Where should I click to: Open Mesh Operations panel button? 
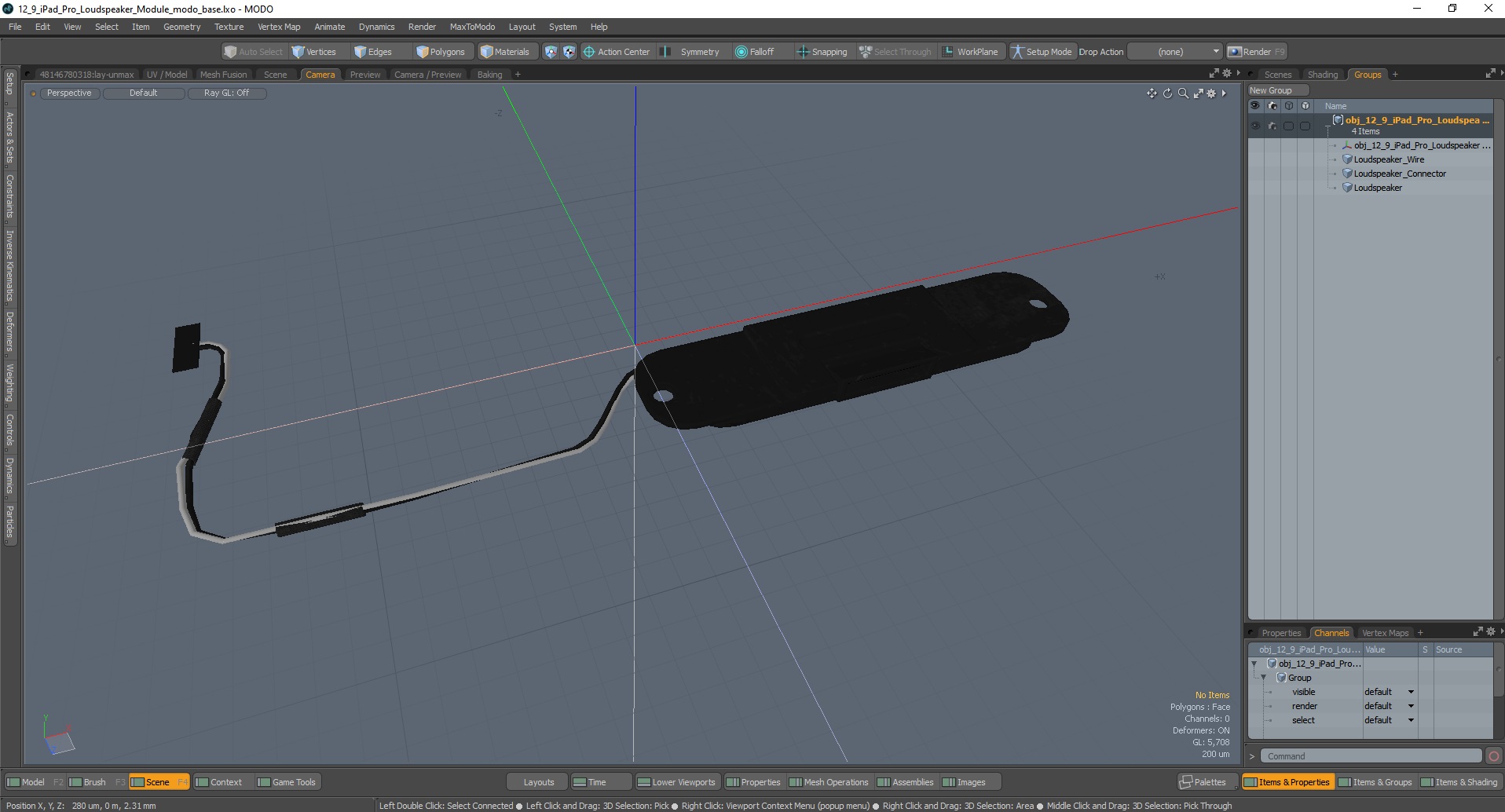point(829,782)
